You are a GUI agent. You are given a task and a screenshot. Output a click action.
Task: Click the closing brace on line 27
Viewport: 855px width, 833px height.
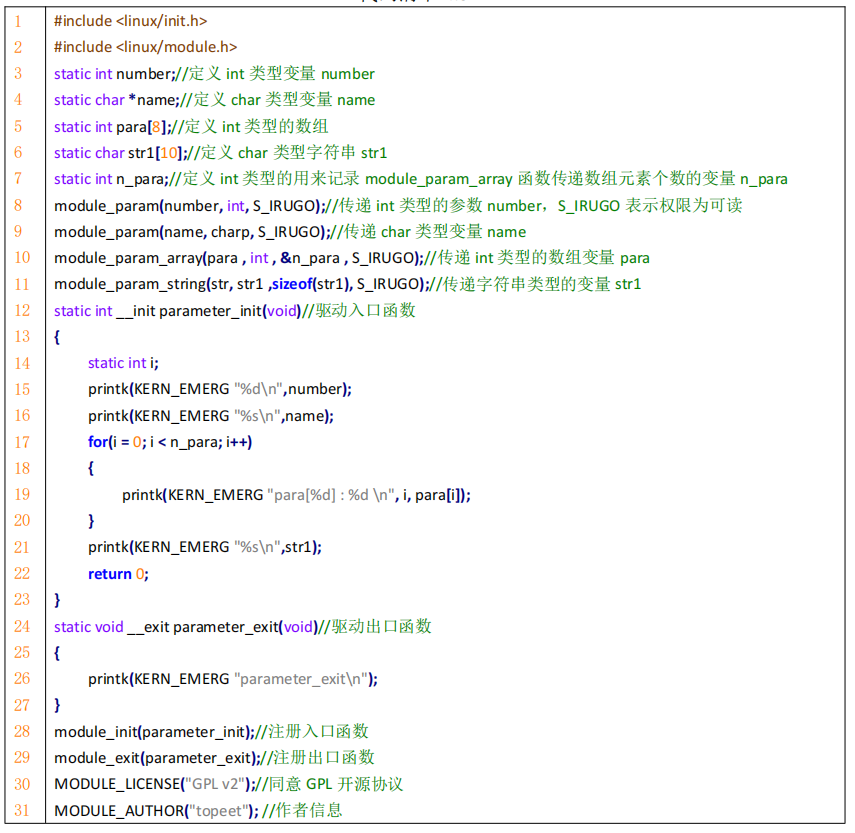click(x=57, y=705)
